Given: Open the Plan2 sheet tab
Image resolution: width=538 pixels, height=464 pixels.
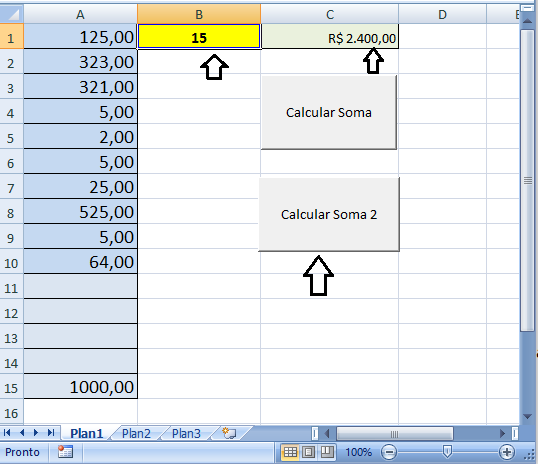Looking at the screenshot, I should pos(136,433).
